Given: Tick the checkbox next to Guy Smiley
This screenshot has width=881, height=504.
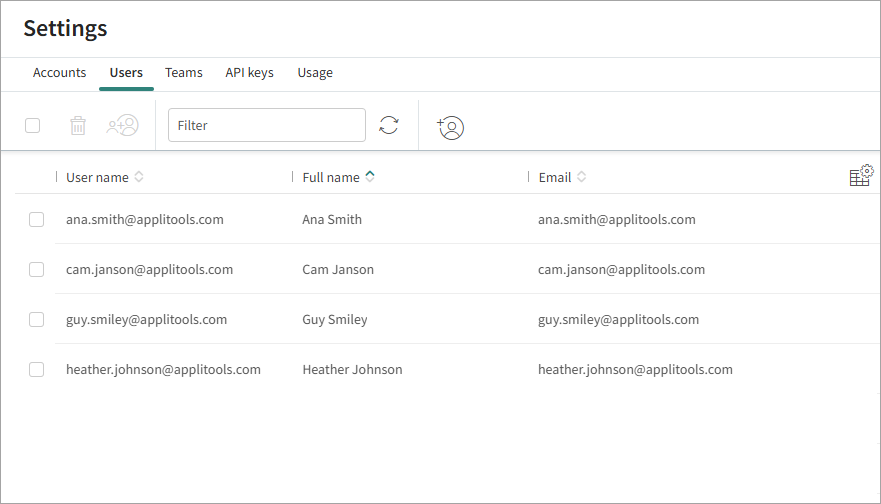Looking at the screenshot, I should [37, 320].
